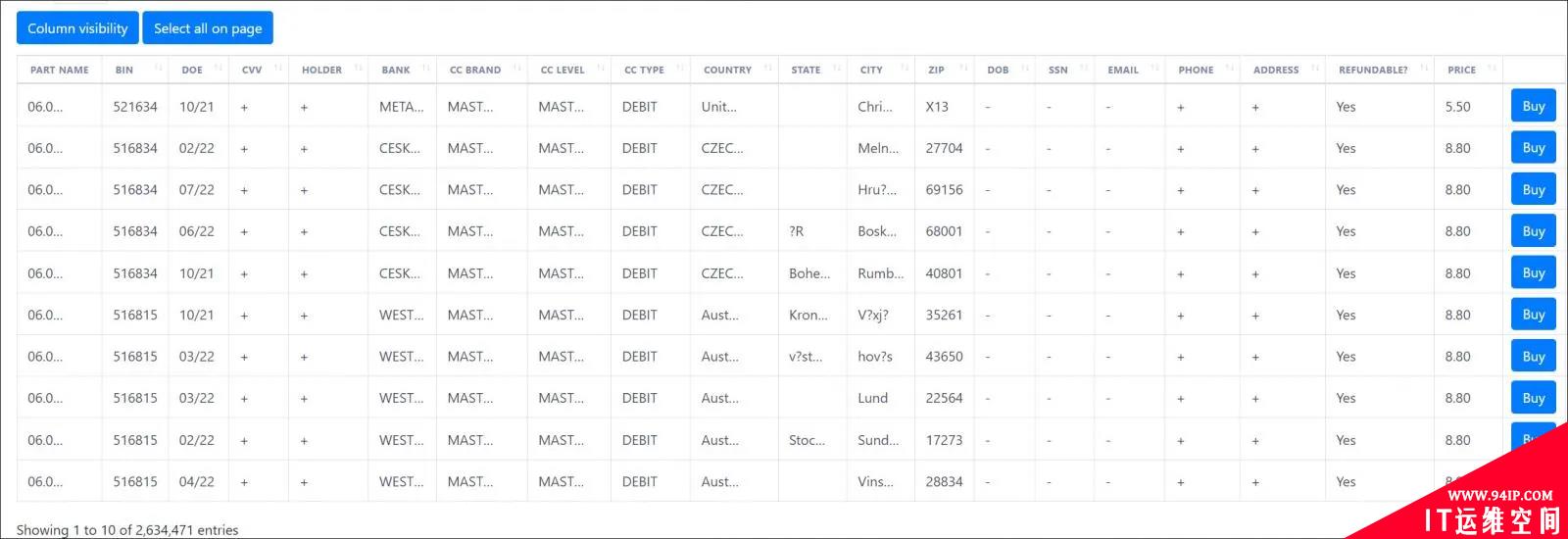Click Select all on page button
Image resolution: width=1568 pixels, height=539 pixels.
coord(208,28)
